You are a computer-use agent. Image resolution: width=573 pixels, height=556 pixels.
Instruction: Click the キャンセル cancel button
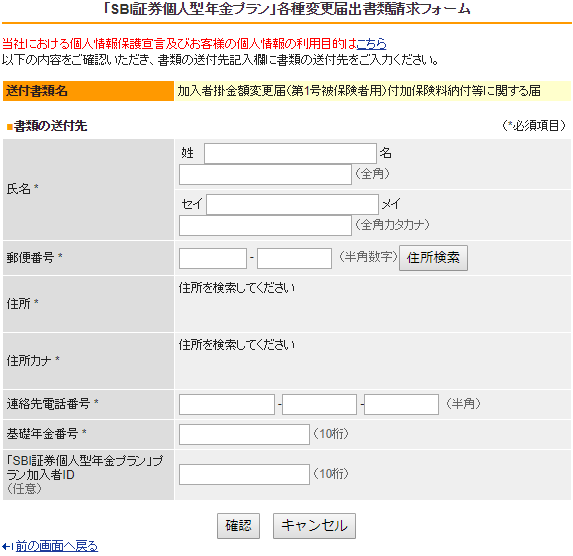pyautogui.click(x=314, y=526)
